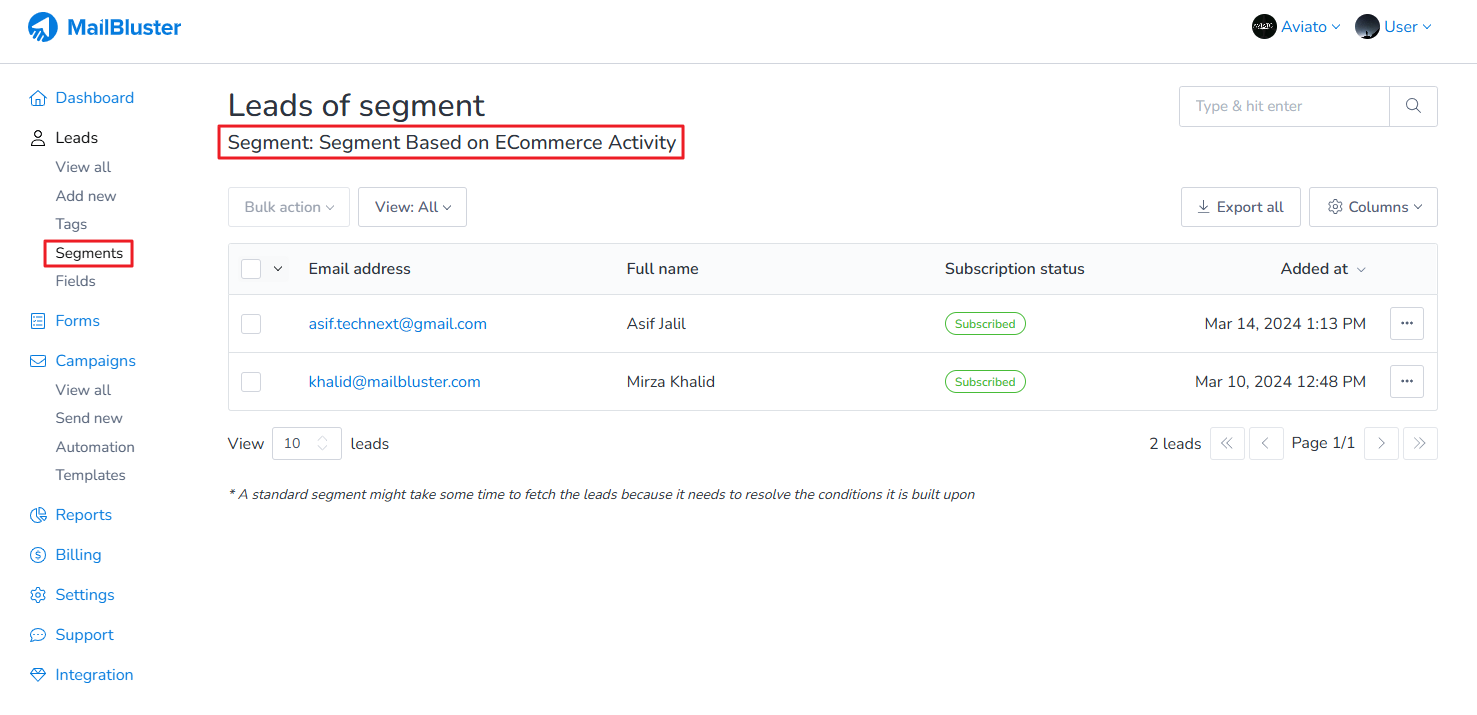Click the search input field
Viewport: 1477px width, 715px height.
click(x=1284, y=106)
